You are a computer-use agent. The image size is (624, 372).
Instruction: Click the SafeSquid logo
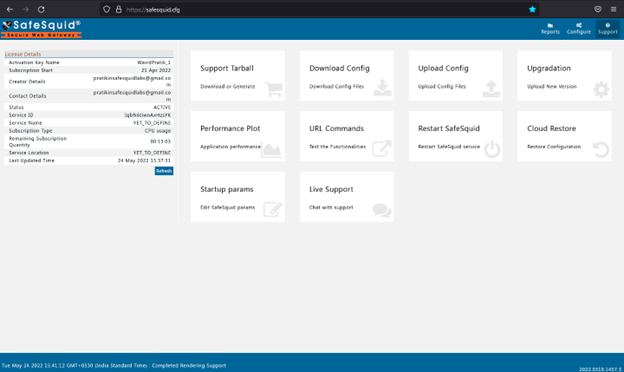point(41,29)
